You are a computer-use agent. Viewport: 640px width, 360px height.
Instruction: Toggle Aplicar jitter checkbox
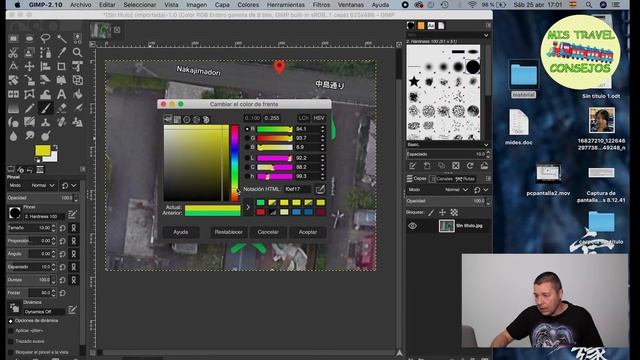click(x=11, y=331)
